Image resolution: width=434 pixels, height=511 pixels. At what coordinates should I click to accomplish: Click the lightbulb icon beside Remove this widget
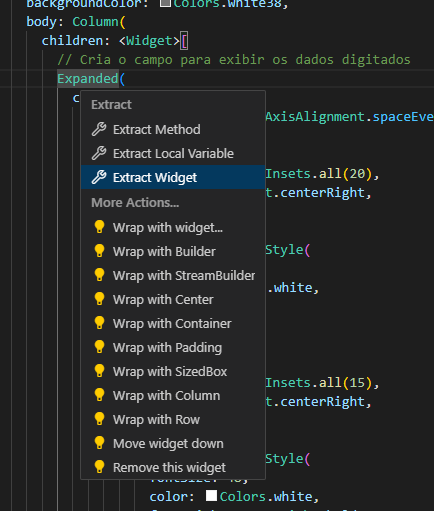(99, 467)
